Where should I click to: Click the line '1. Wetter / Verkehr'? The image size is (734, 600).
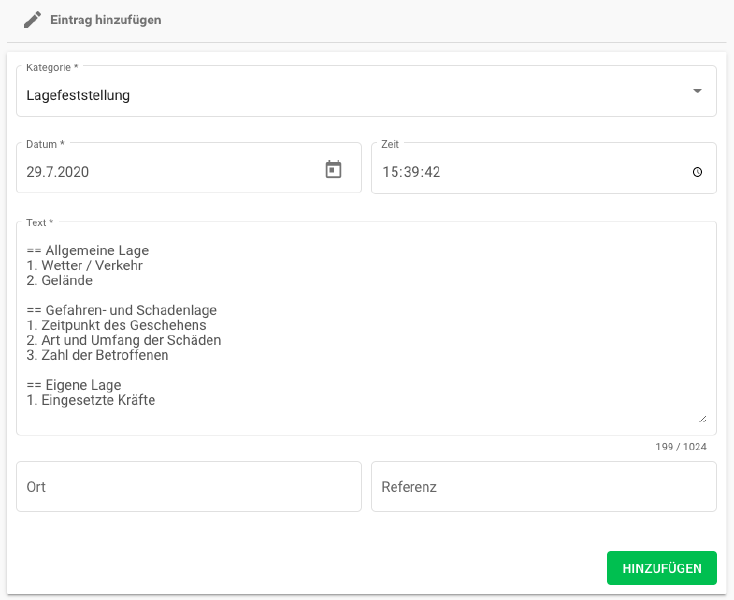pos(84,265)
